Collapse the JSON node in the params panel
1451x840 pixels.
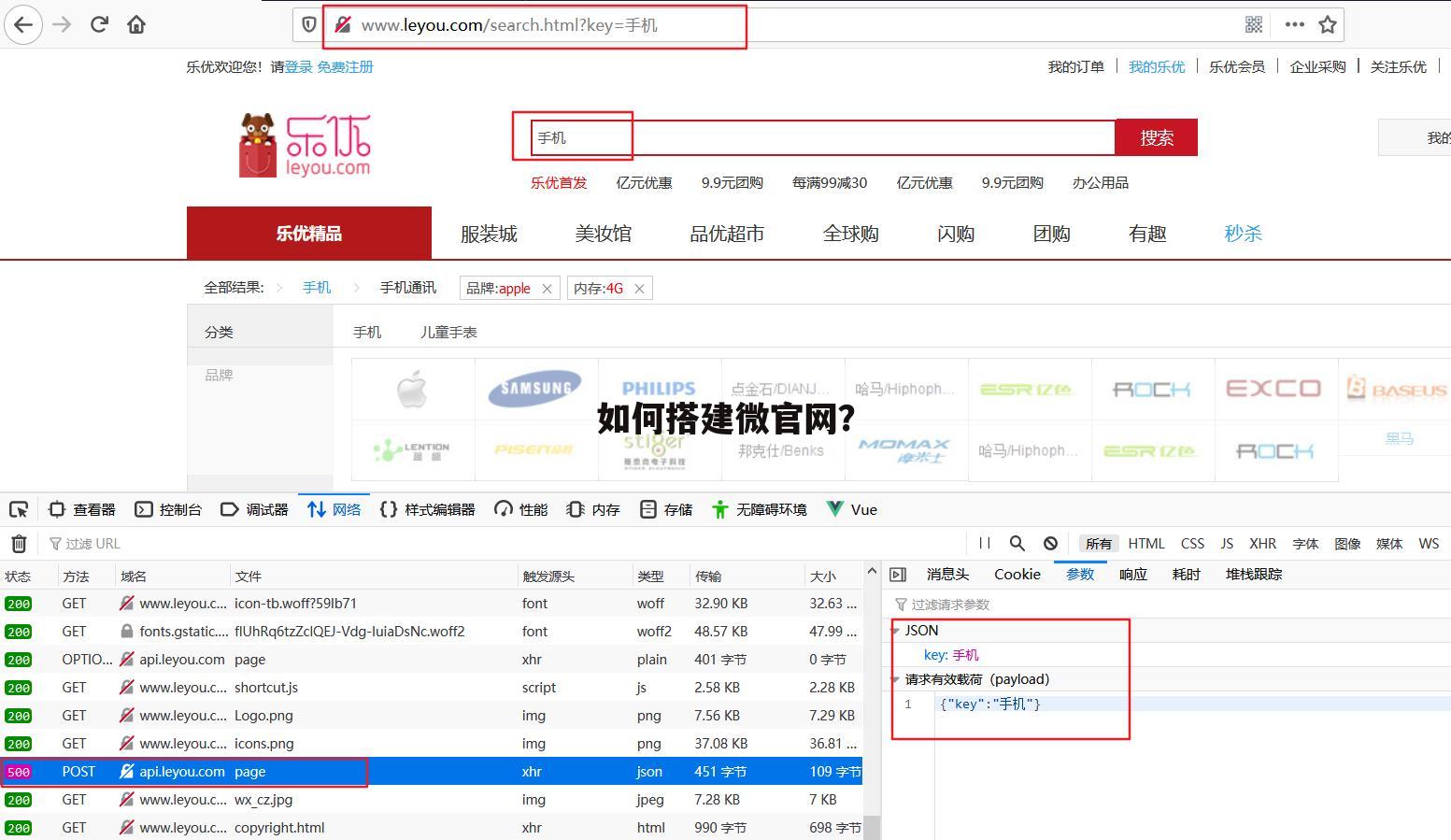(896, 630)
